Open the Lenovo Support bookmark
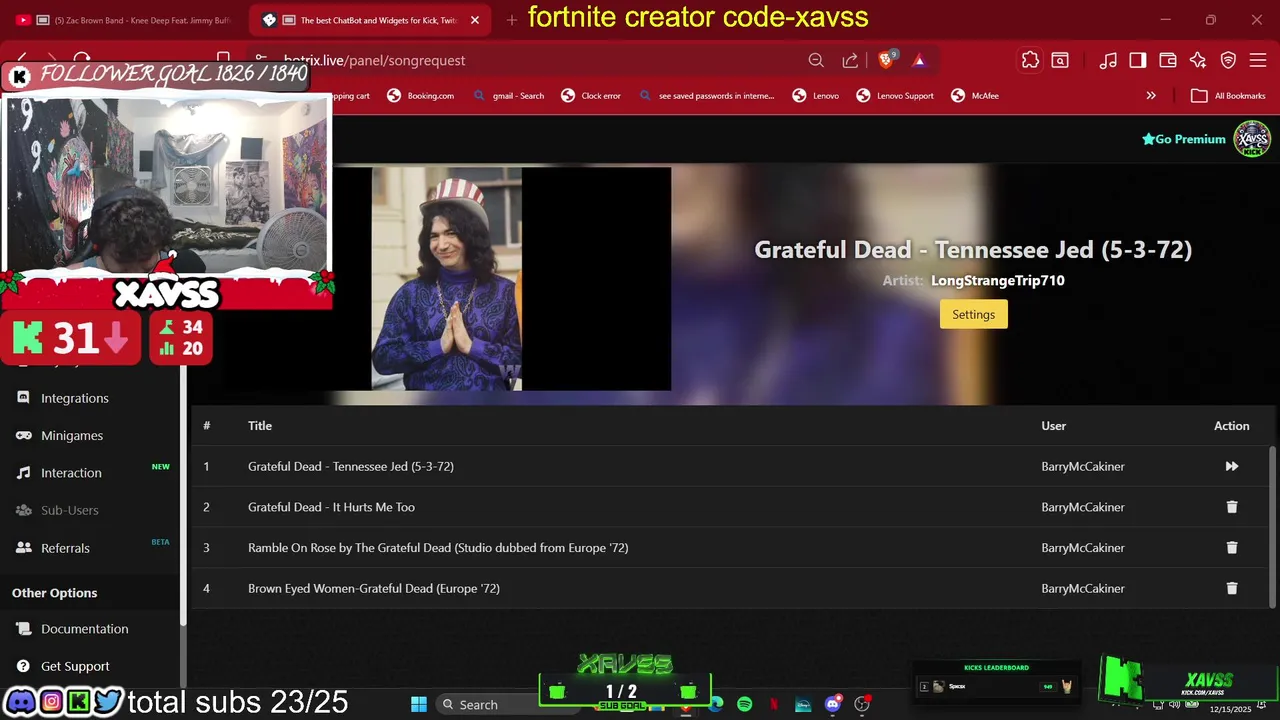This screenshot has width=1280, height=720. (x=895, y=96)
